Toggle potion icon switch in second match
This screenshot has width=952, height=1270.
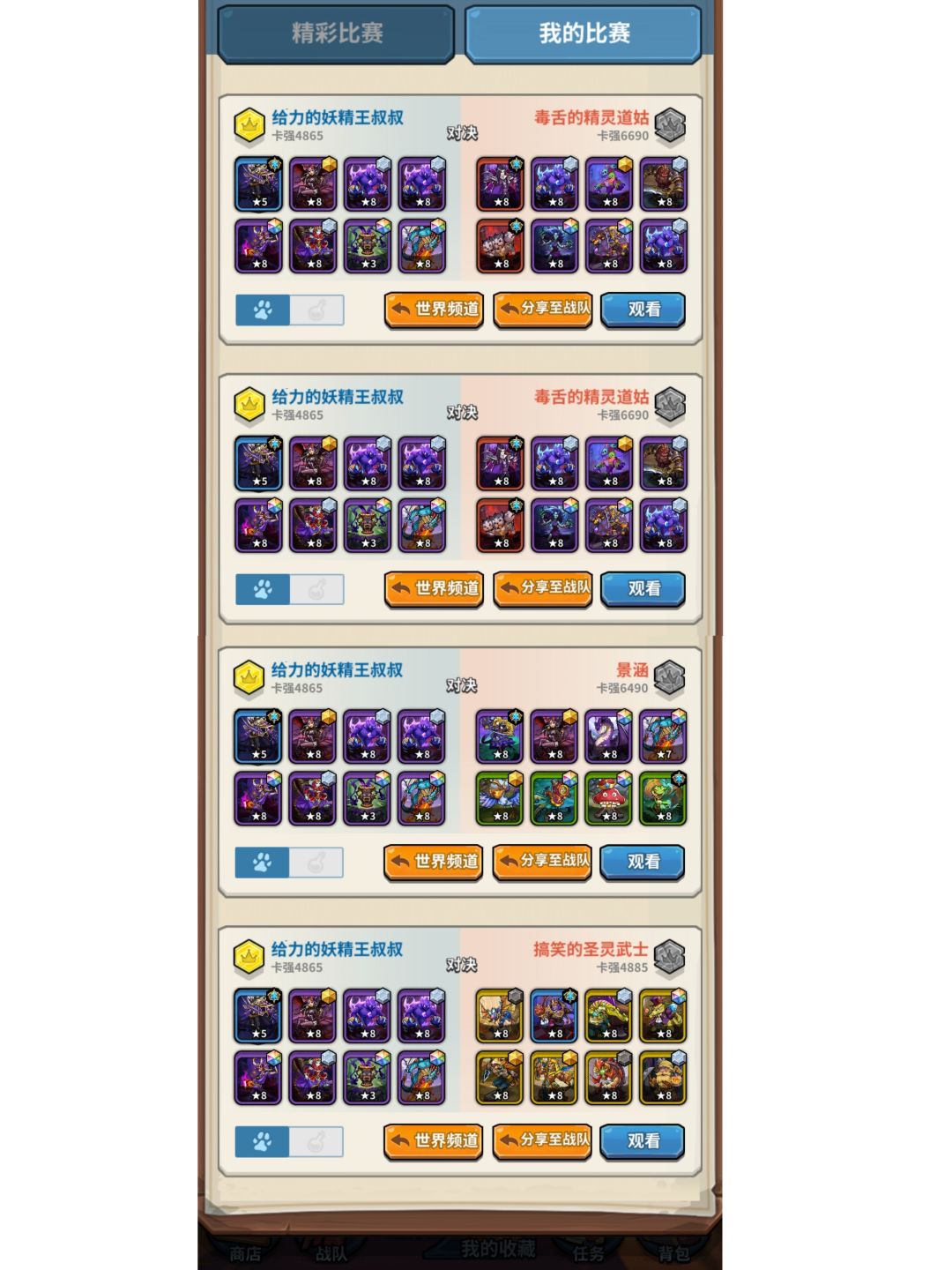coord(316,590)
